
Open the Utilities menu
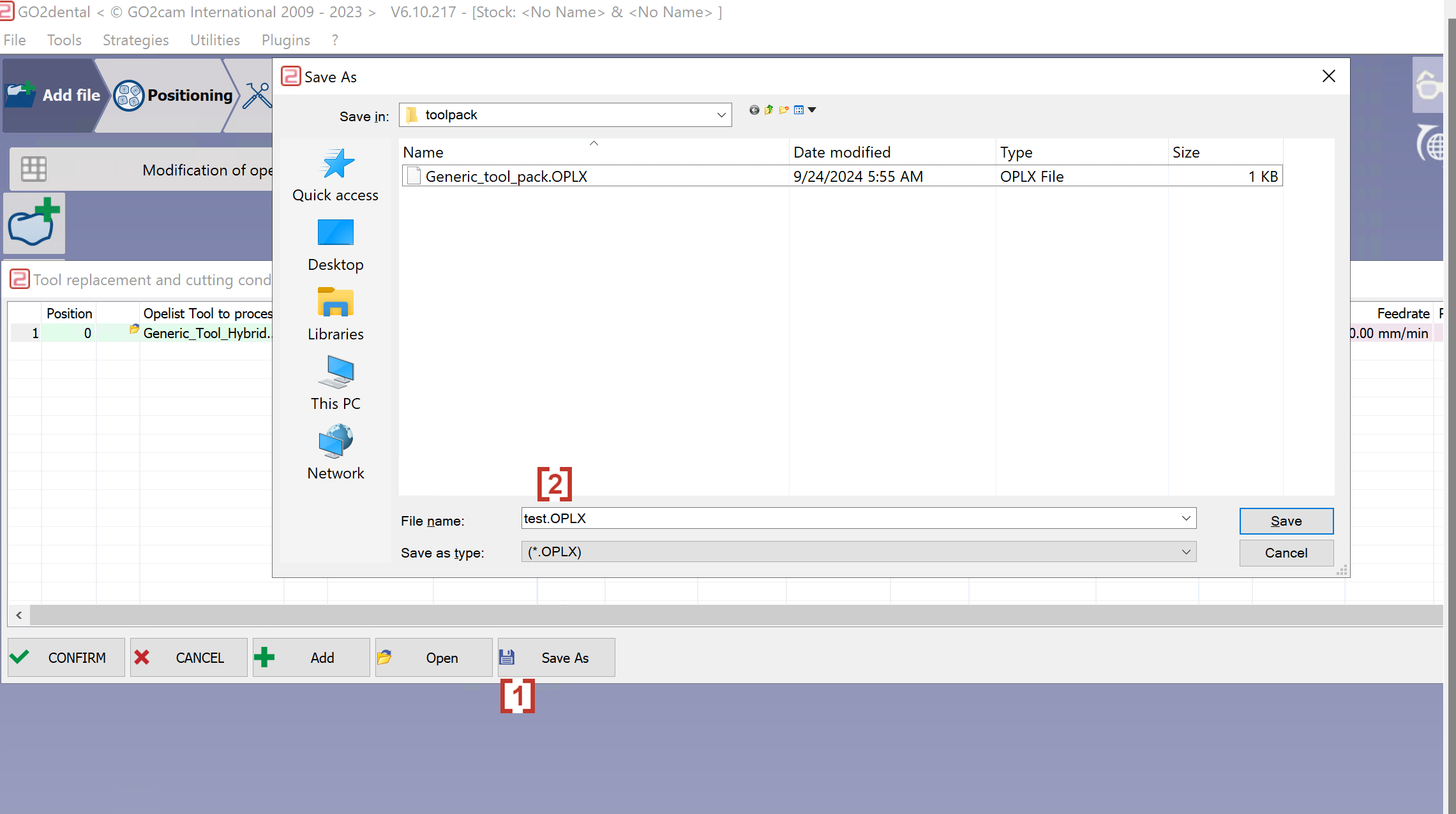click(215, 40)
